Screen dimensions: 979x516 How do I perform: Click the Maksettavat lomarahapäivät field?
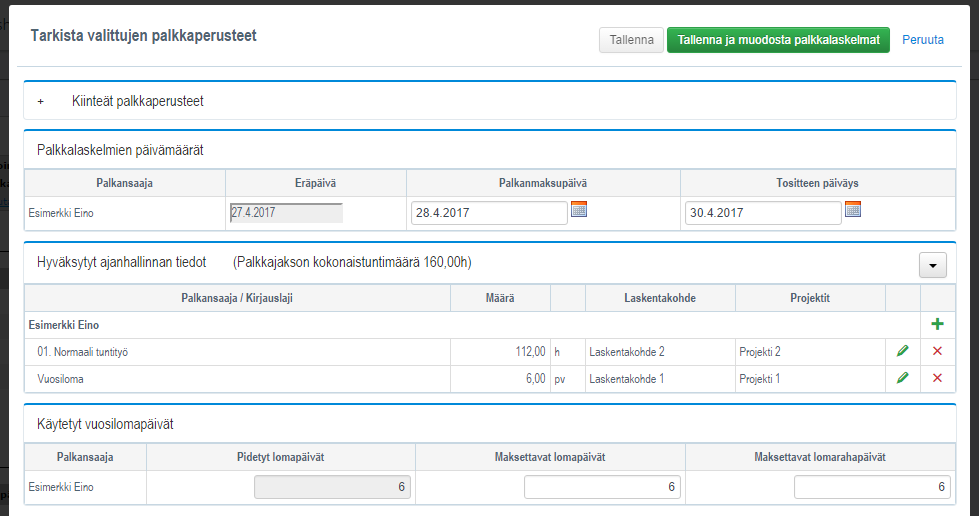coord(871,487)
